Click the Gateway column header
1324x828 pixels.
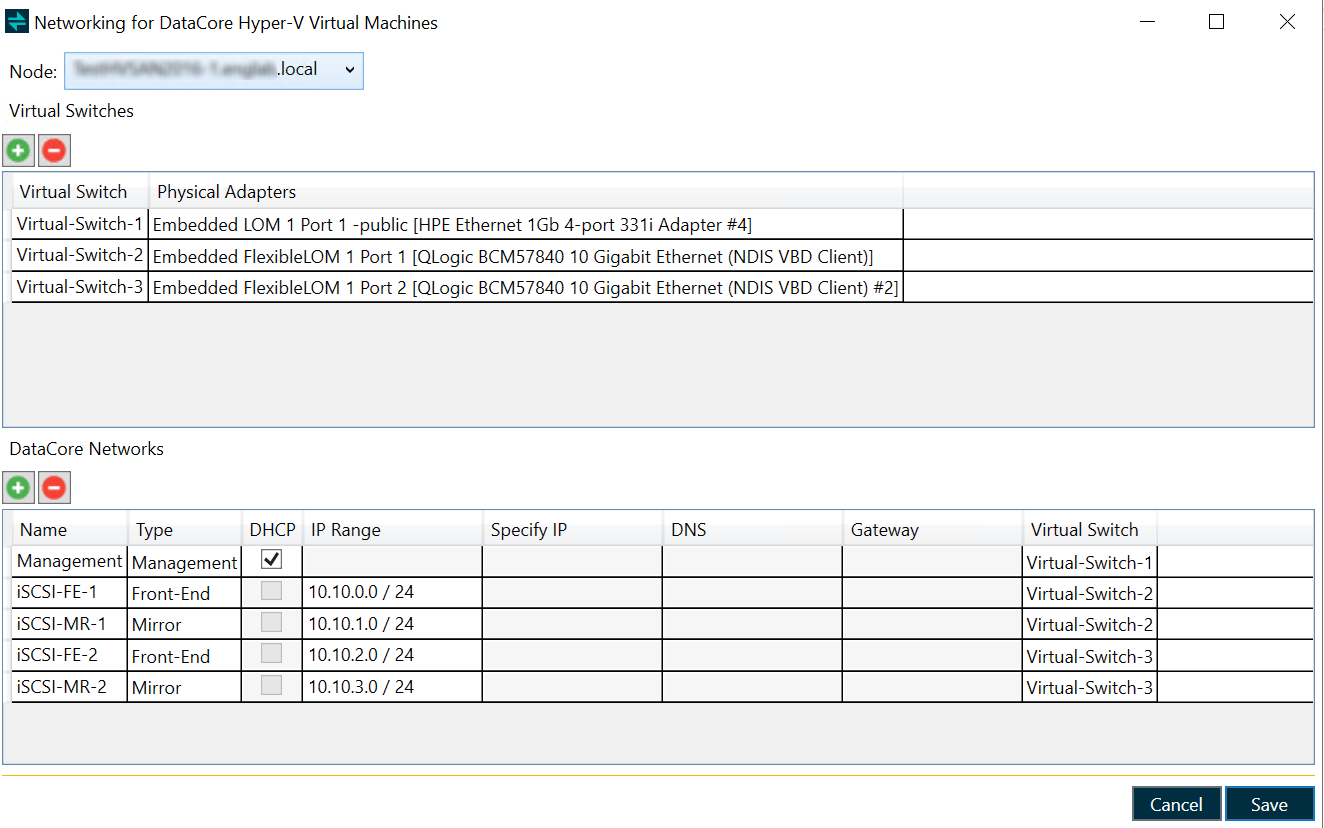(x=932, y=529)
